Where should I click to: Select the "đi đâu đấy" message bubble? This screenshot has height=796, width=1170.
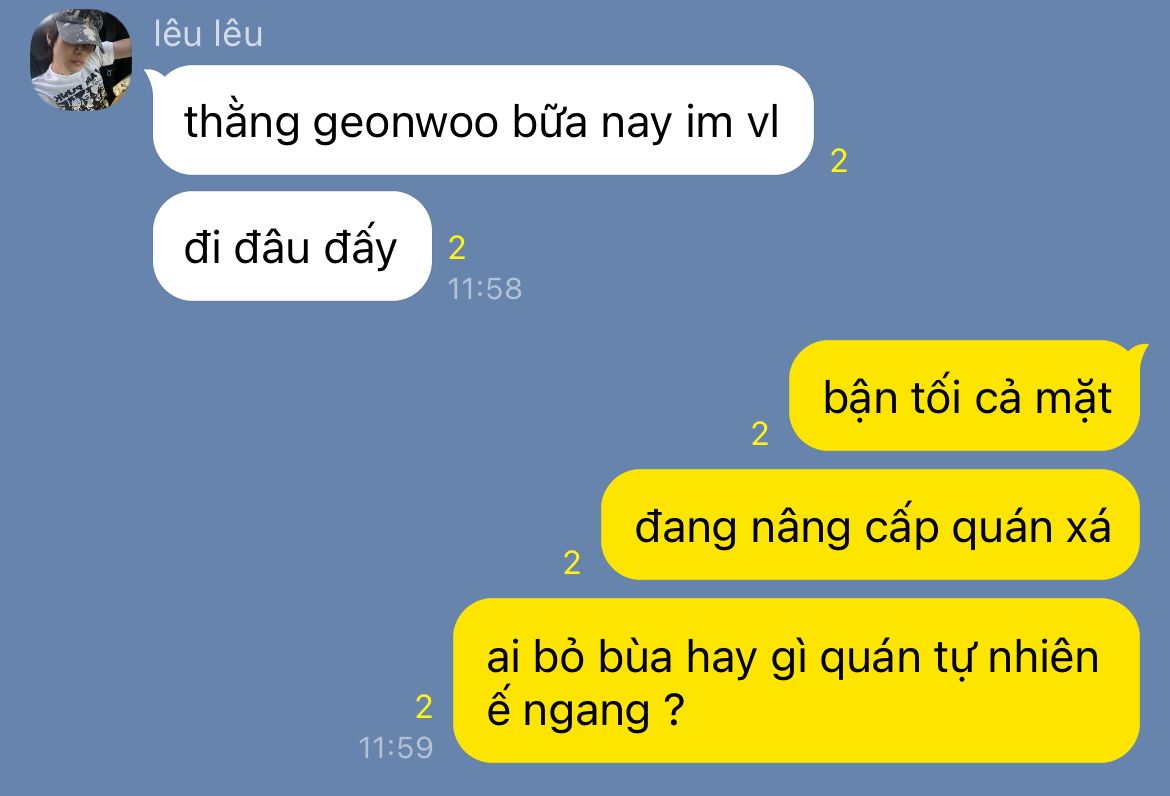(292, 246)
